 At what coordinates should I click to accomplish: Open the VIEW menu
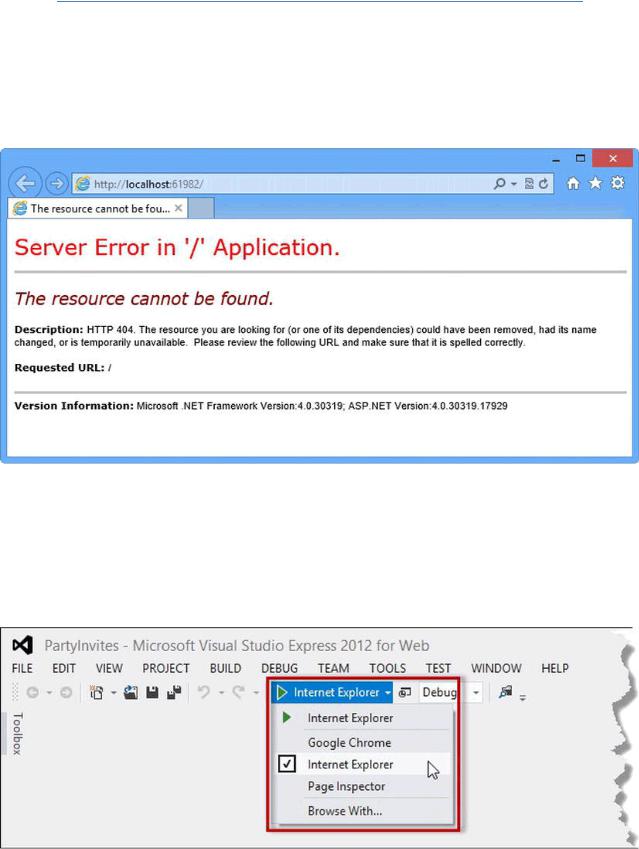(x=109, y=668)
